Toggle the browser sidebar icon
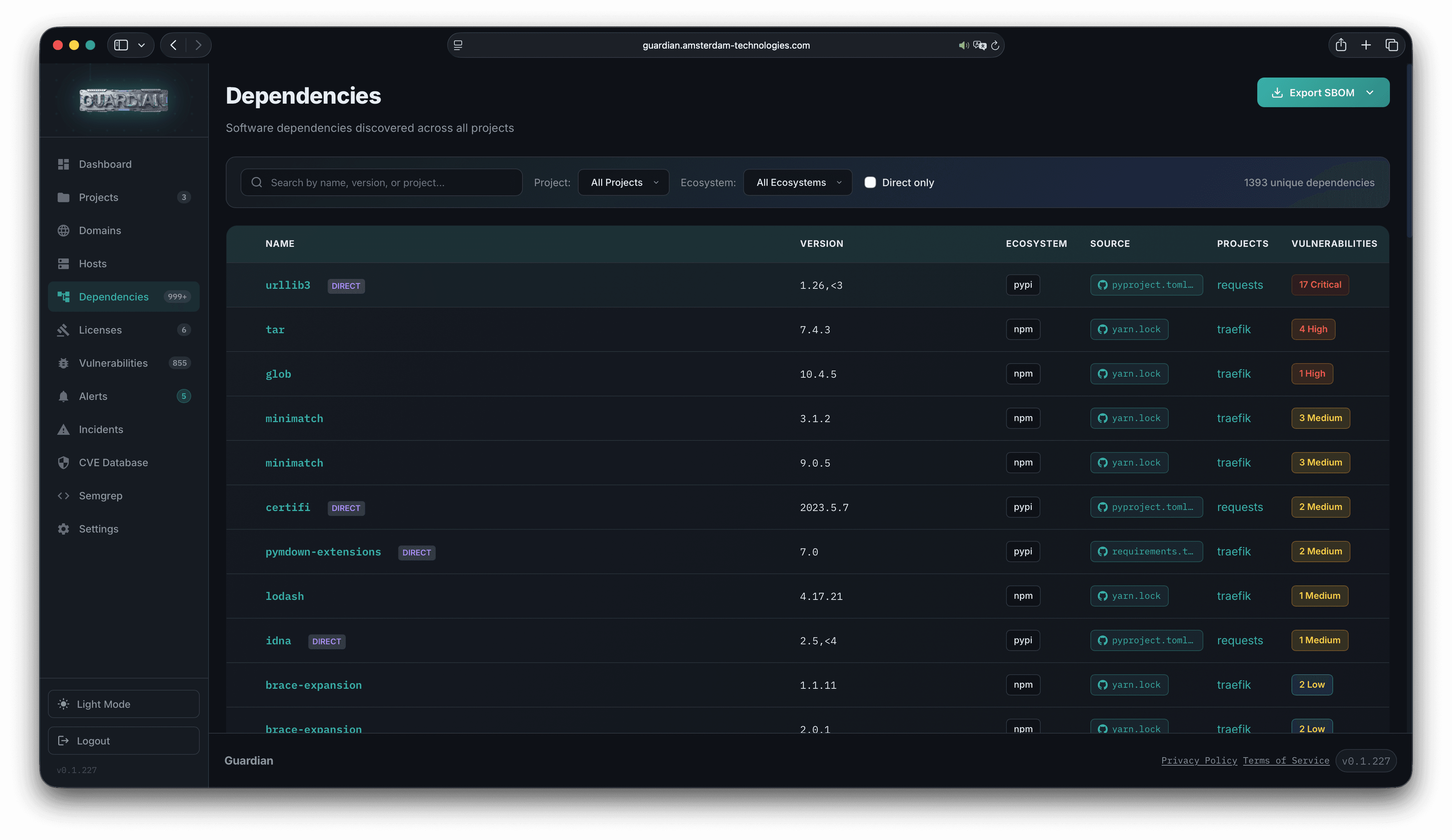The width and height of the screenshot is (1452, 840). [x=121, y=45]
